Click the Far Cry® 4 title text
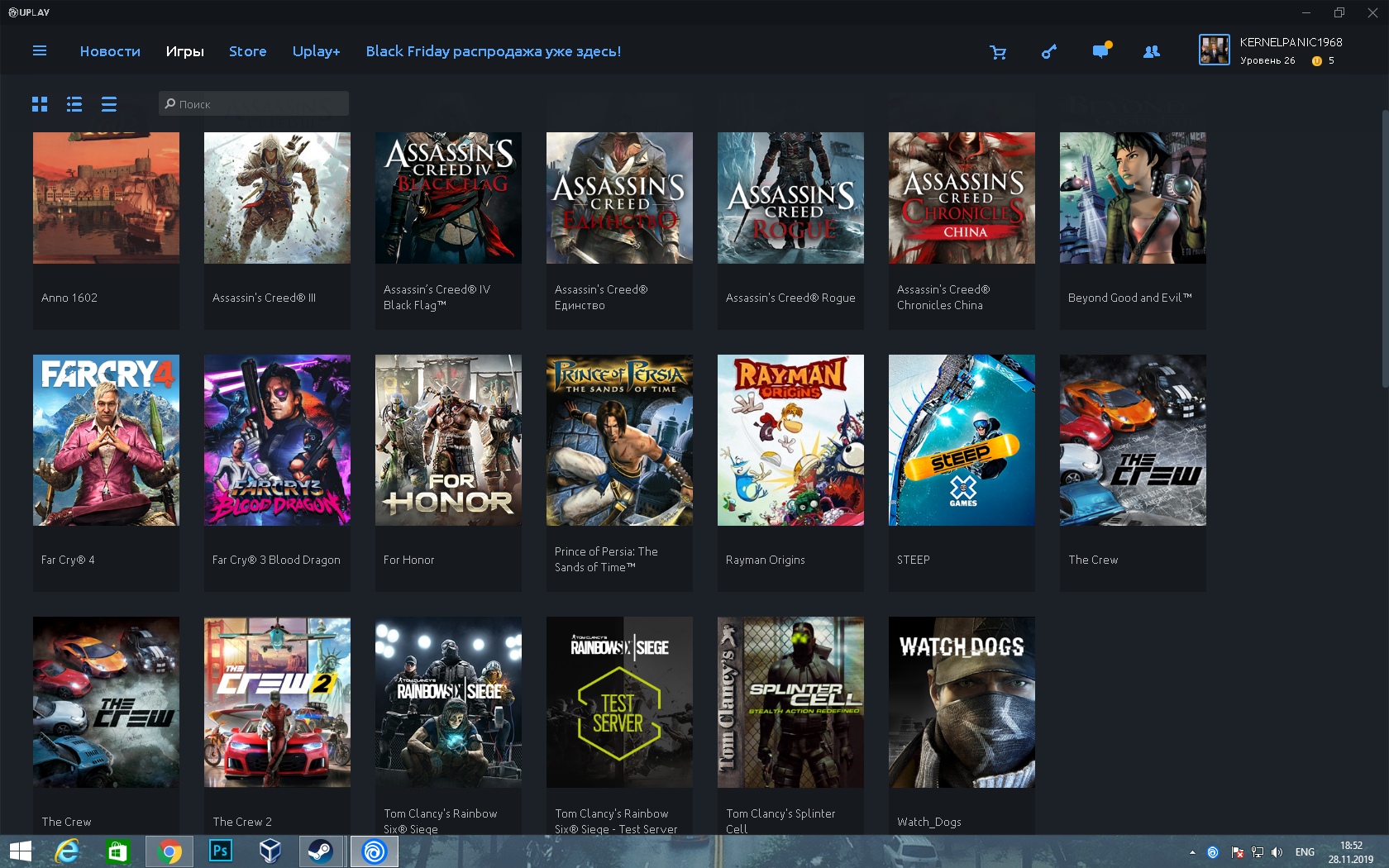Screen dimensions: 1389x868 68,560
